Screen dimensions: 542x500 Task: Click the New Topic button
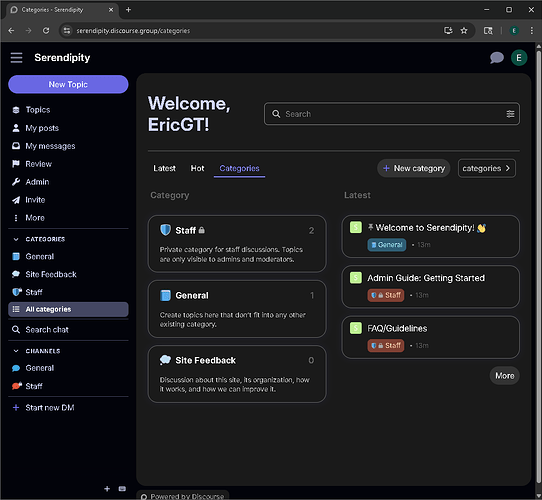(68, 84)
